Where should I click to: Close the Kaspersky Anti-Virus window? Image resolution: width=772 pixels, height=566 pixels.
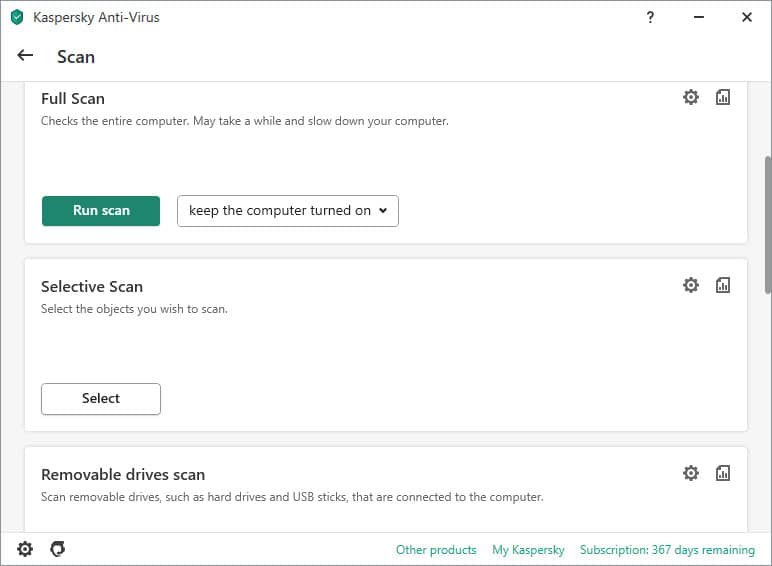point(747,17)
